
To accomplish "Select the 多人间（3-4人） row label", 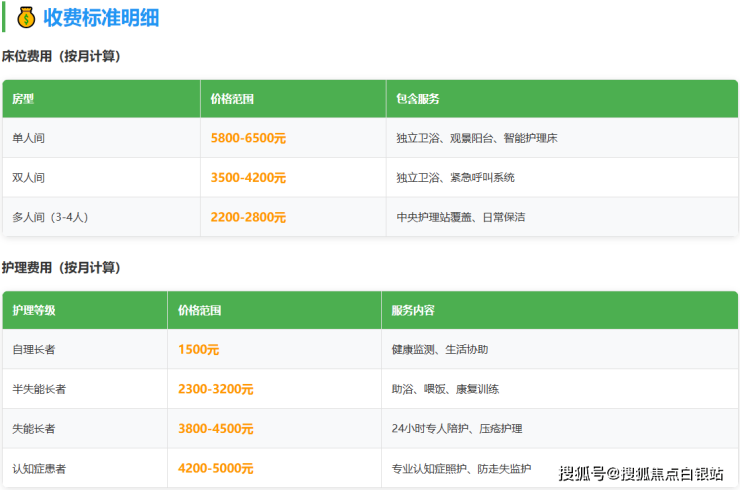I will click(49, 216).
